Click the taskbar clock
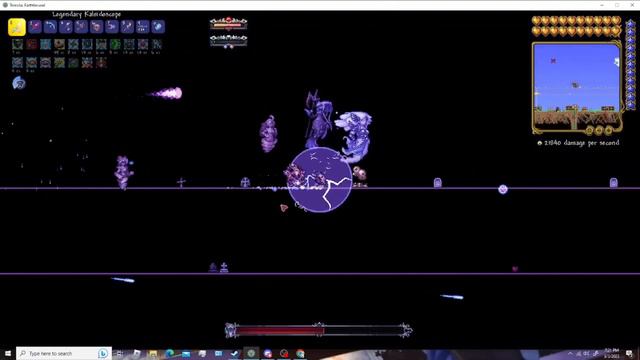The width and height of the screenshot is (640, 360). point(611,353)
